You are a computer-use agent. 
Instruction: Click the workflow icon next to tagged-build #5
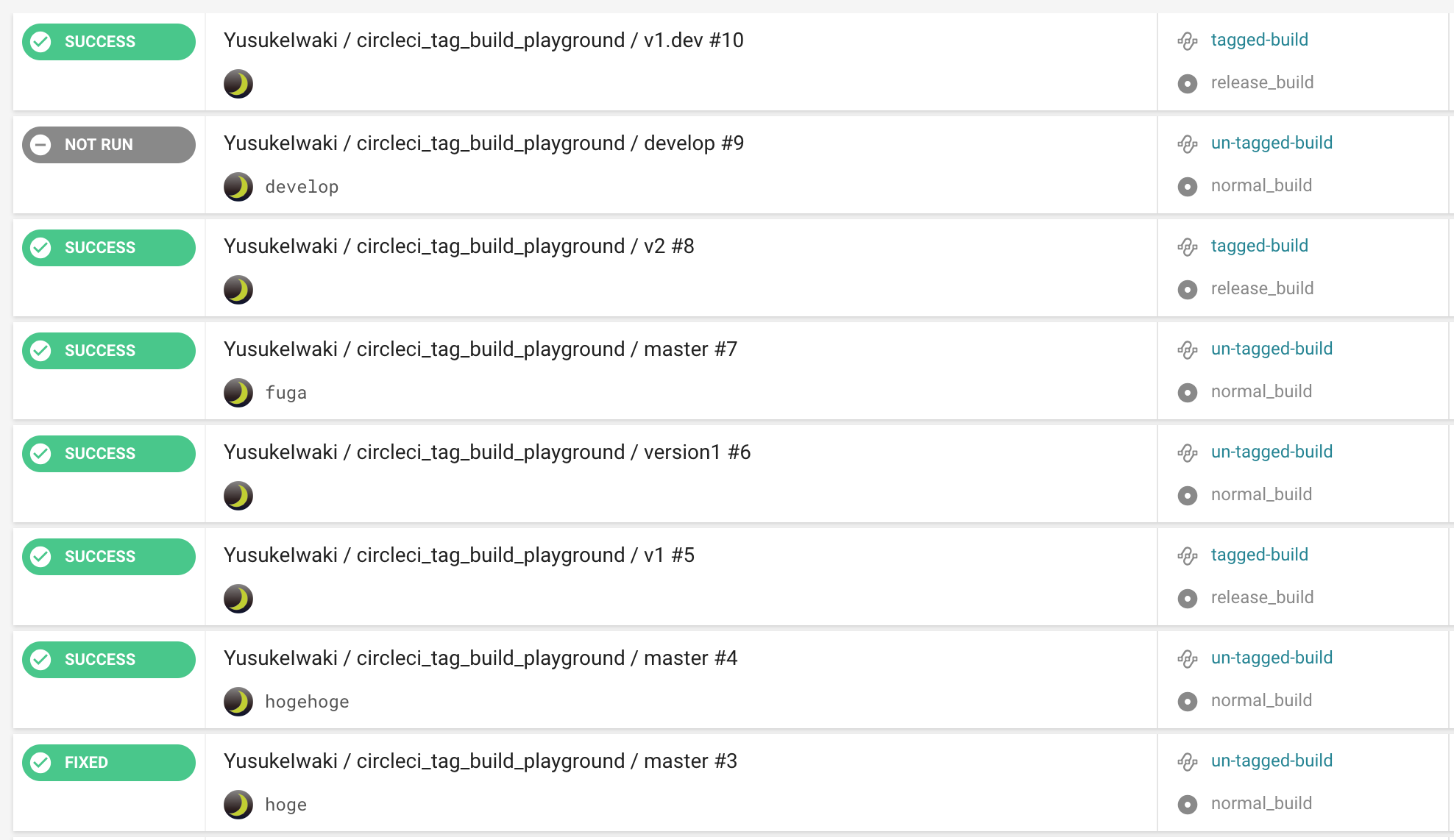click(1187, 555)
